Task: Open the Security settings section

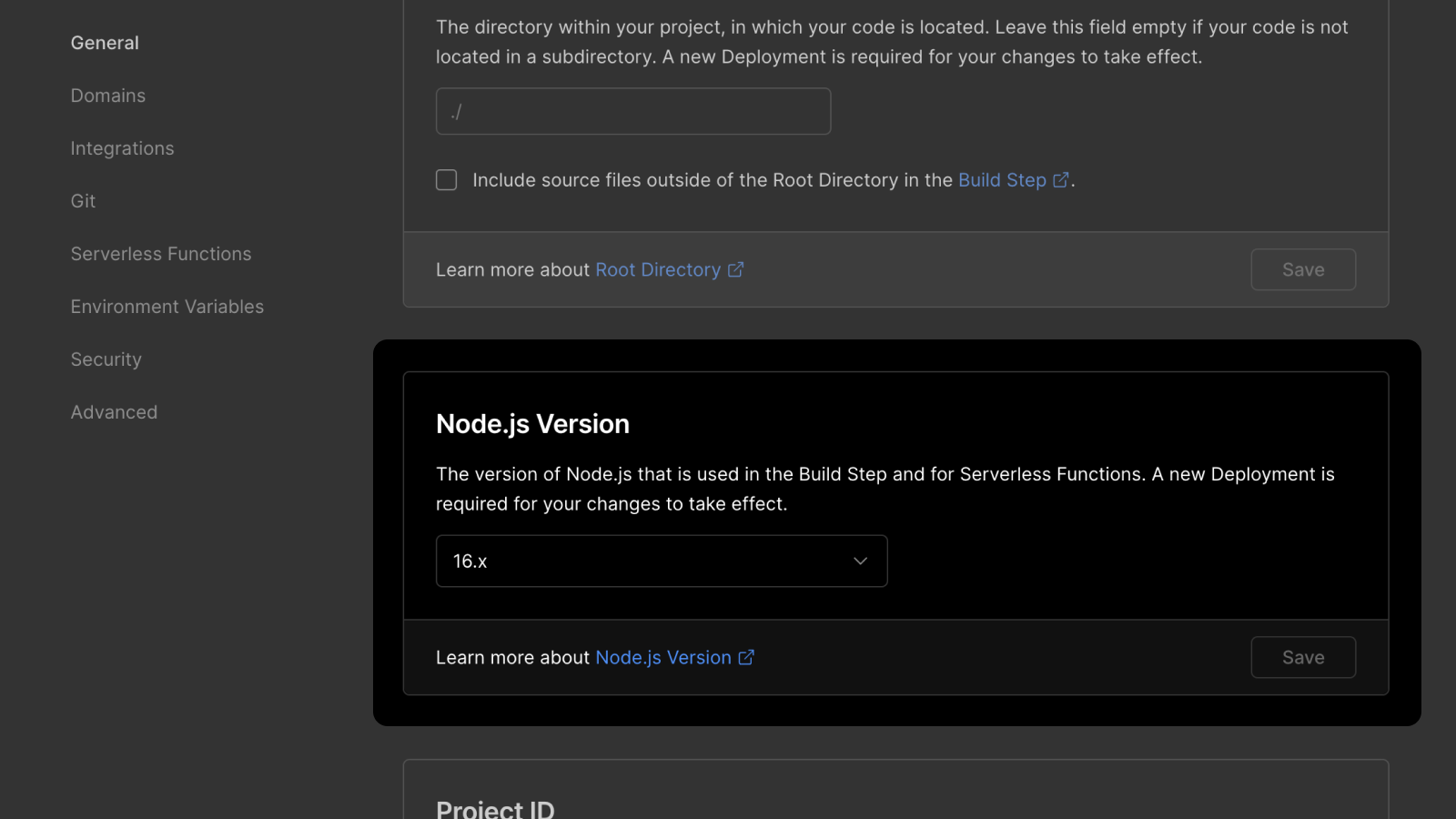Action: tap(106, 359)
